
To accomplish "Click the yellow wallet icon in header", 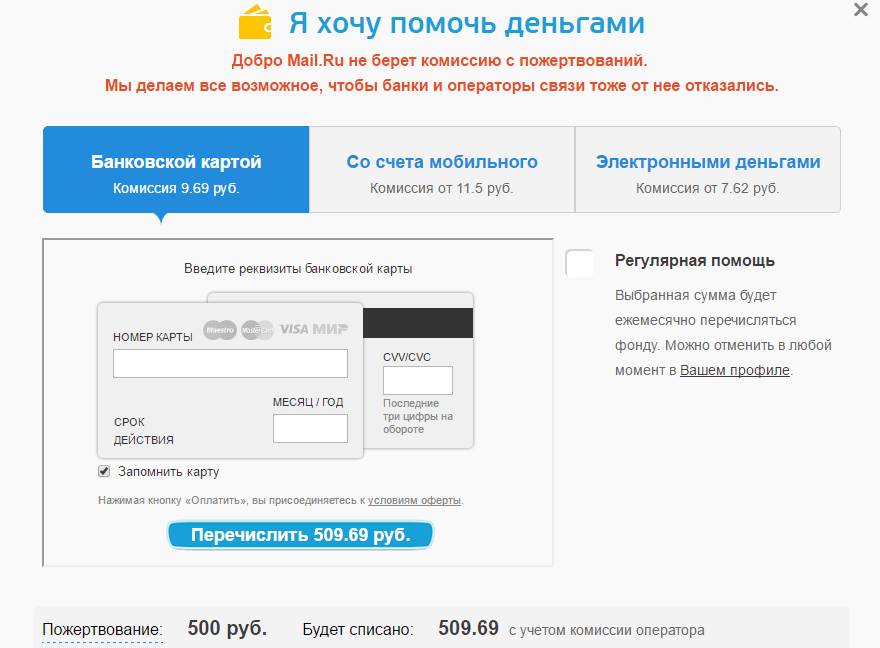I will 256,22.
